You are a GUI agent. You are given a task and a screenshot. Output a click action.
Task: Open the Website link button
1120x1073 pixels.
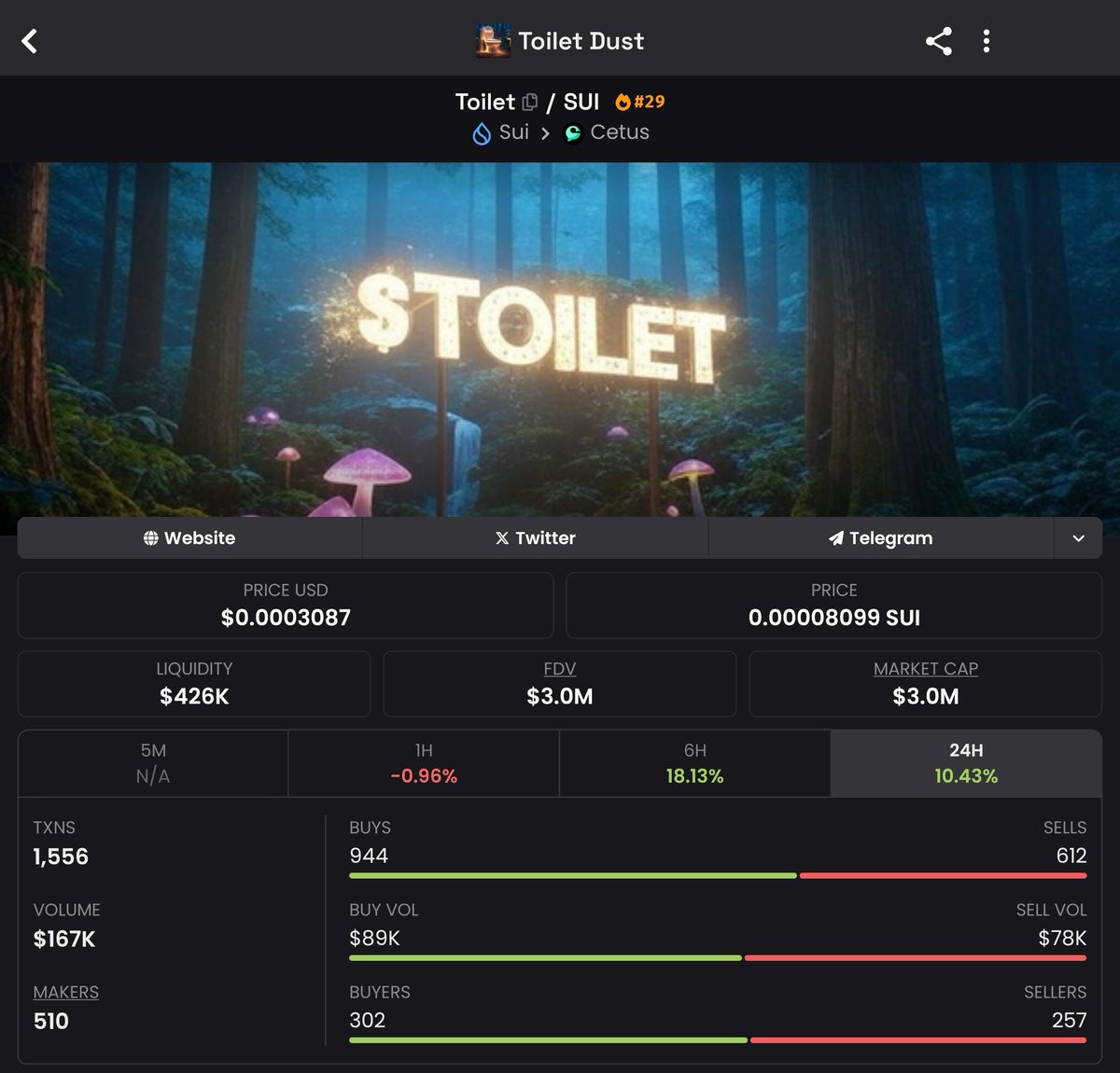189,538
